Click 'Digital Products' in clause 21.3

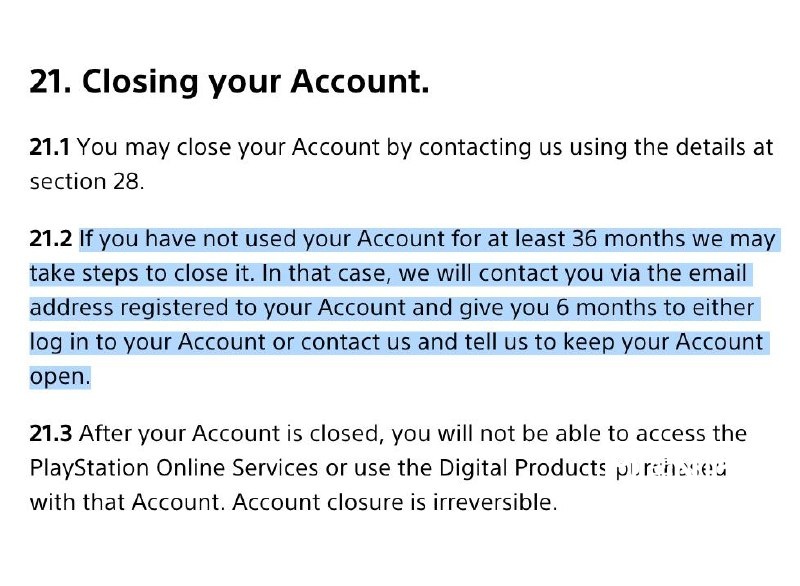coord(522,468)
